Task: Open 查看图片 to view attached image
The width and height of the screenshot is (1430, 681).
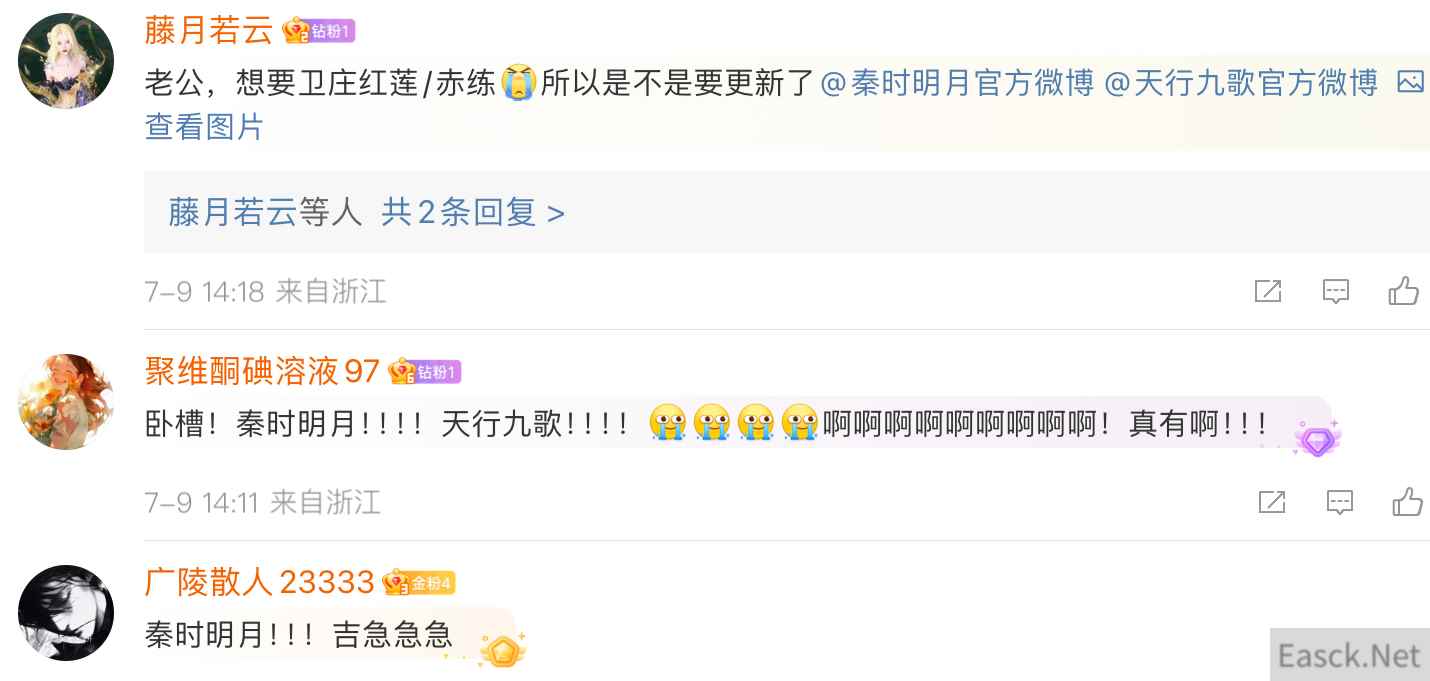Action: point(204,127)
